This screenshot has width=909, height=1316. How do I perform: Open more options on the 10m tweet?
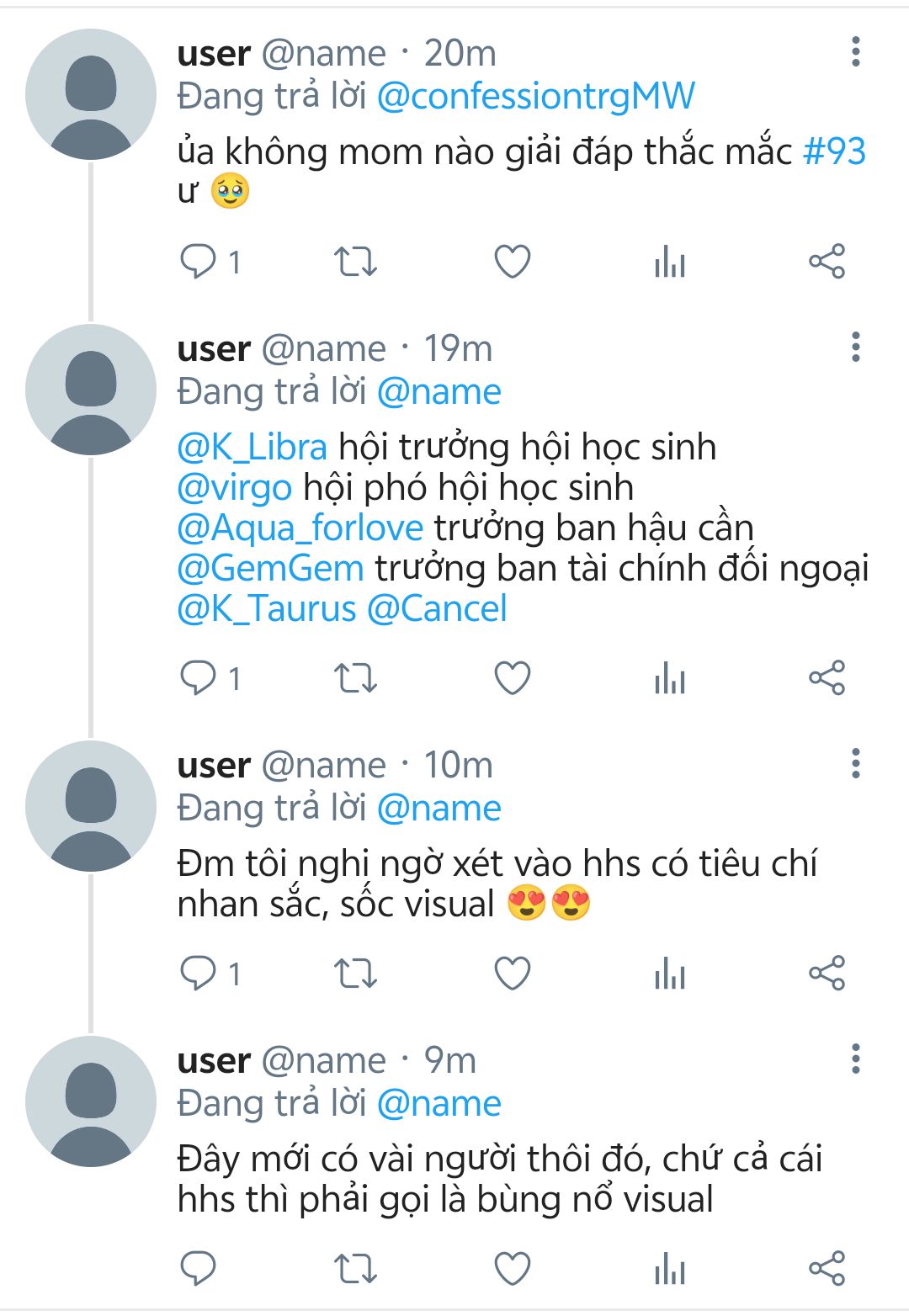point(856,763)
